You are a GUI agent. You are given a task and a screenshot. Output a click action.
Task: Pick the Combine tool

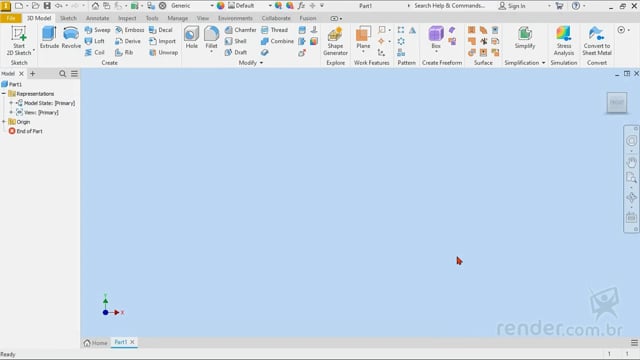(x=277, y=41)
